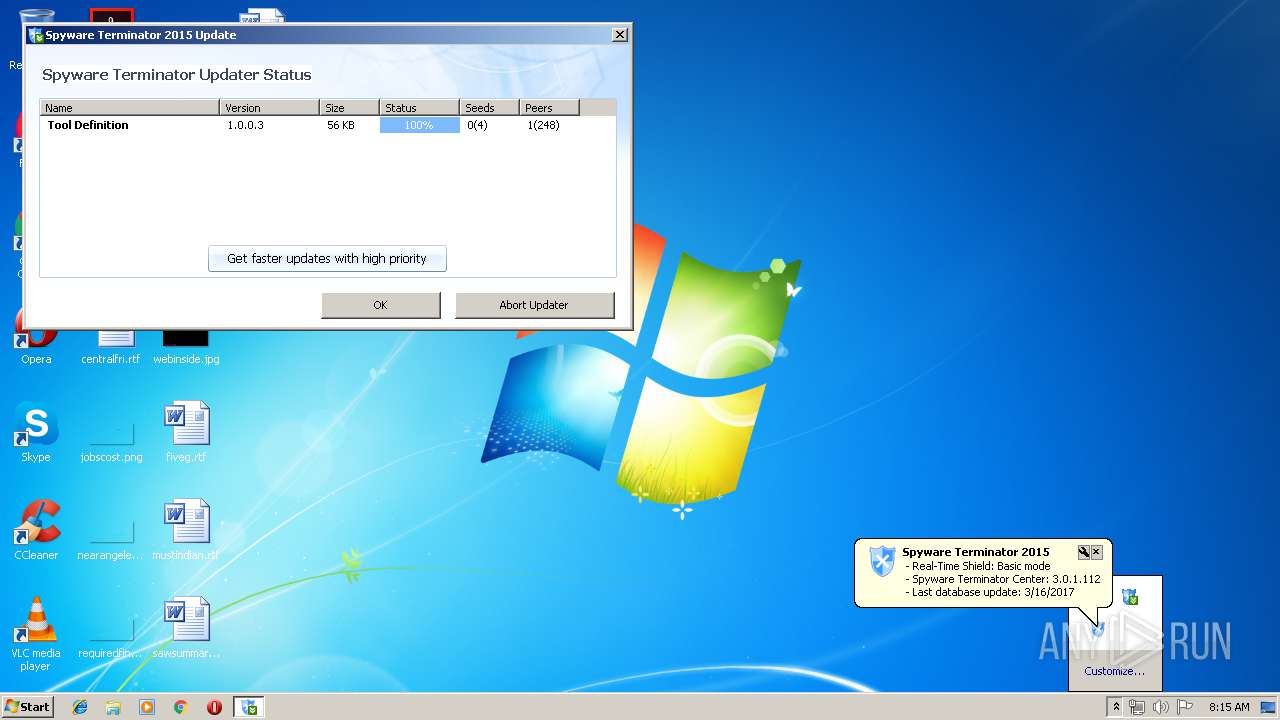Viewport: 1280px width, 720px height.
Task: Open settings wrench in Spyware Terminator balloon
Action: [x=1083, y=552]
